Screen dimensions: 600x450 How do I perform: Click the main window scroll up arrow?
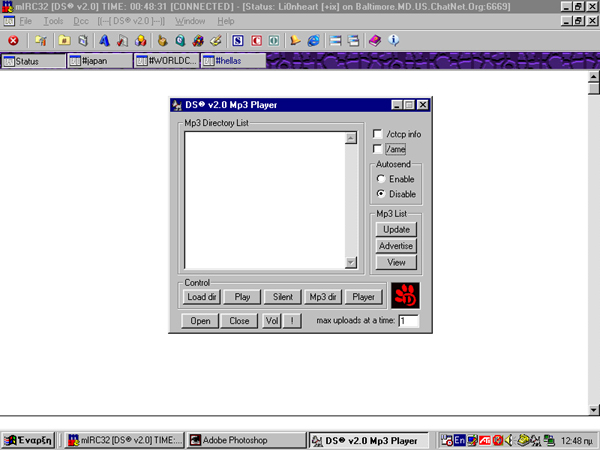(594, 77)
